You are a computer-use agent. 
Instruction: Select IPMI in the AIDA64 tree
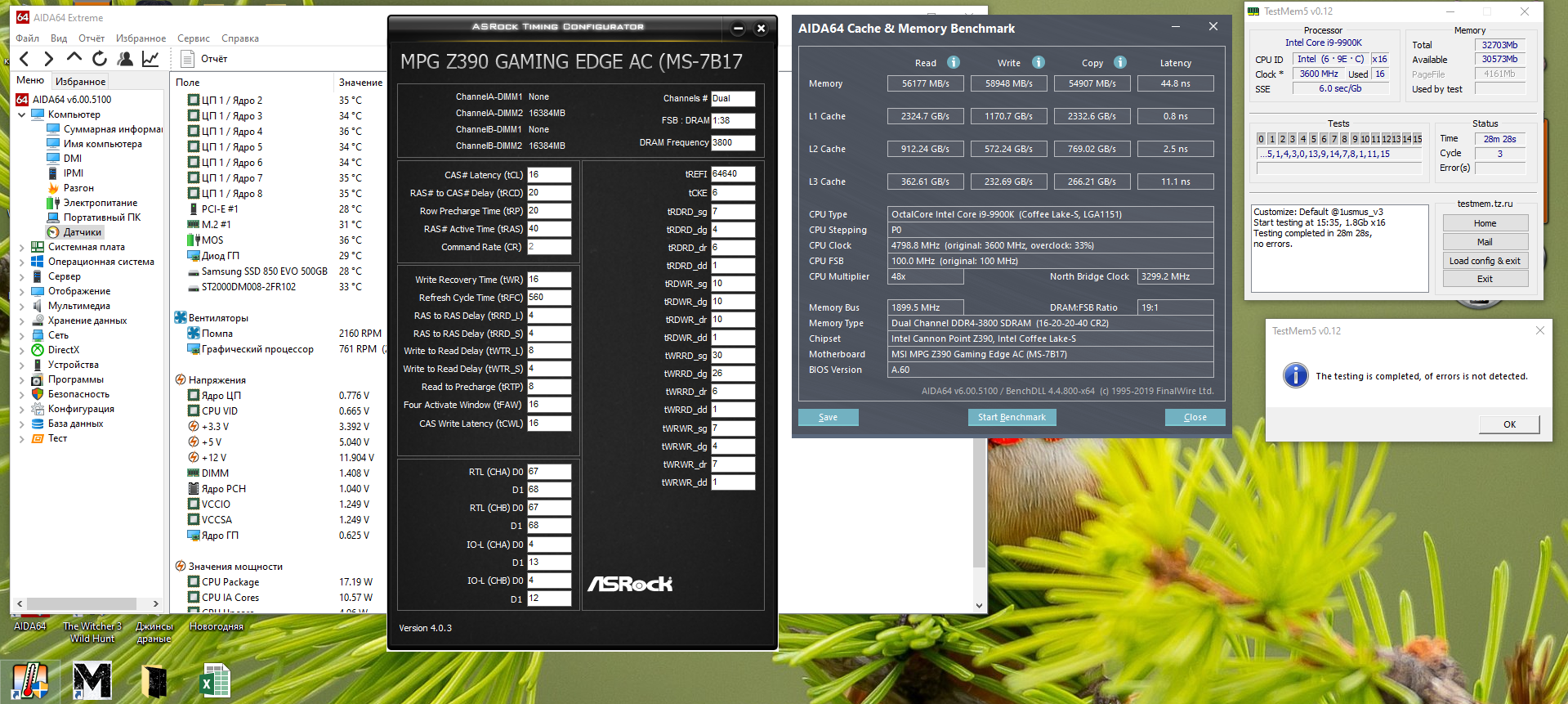74,173
